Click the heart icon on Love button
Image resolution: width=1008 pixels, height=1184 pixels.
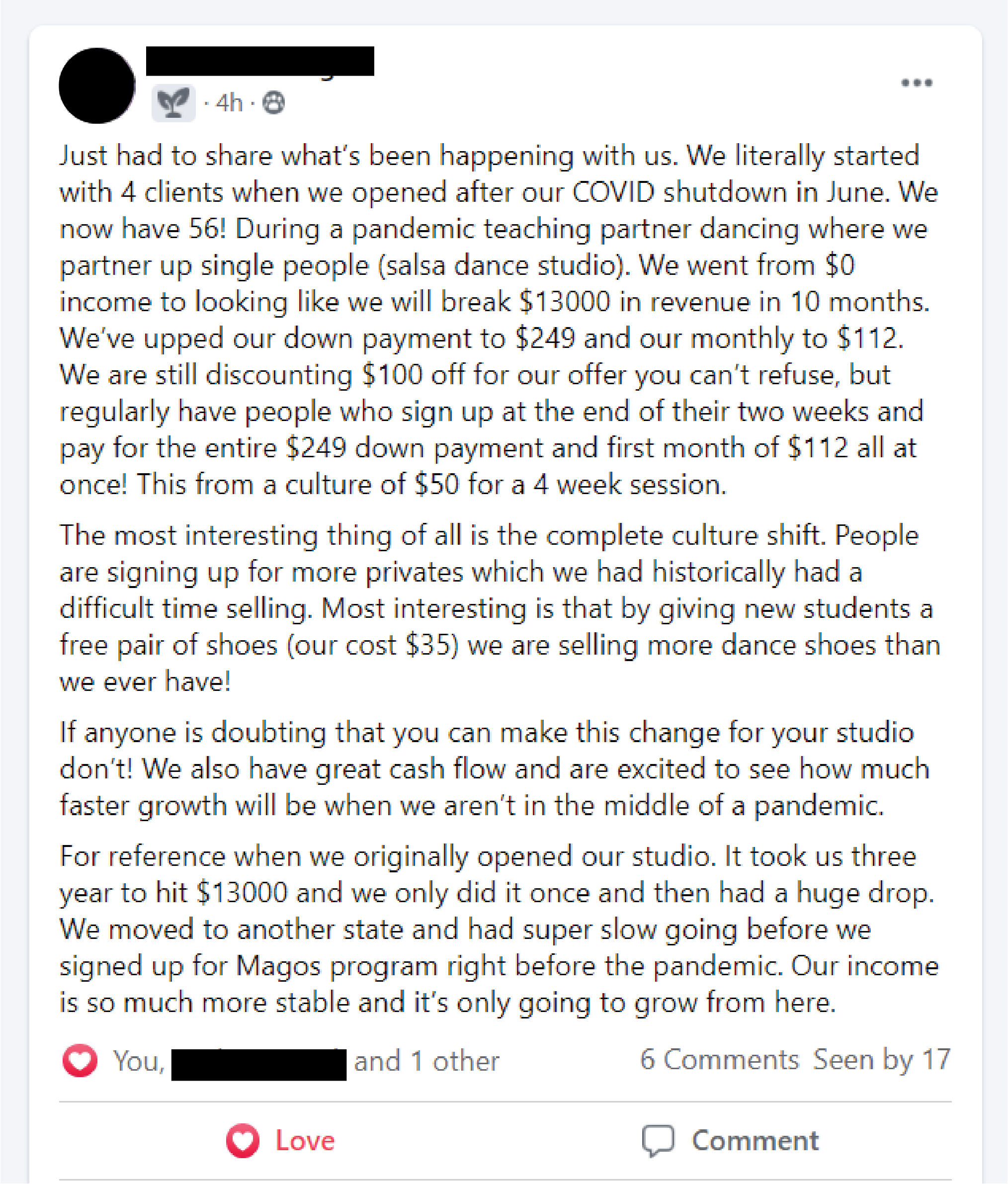tap(243, 1141)
